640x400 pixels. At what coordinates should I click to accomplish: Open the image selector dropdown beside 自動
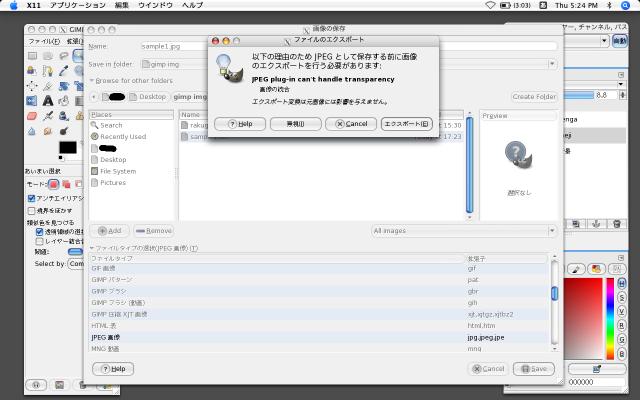coord(604,40)
